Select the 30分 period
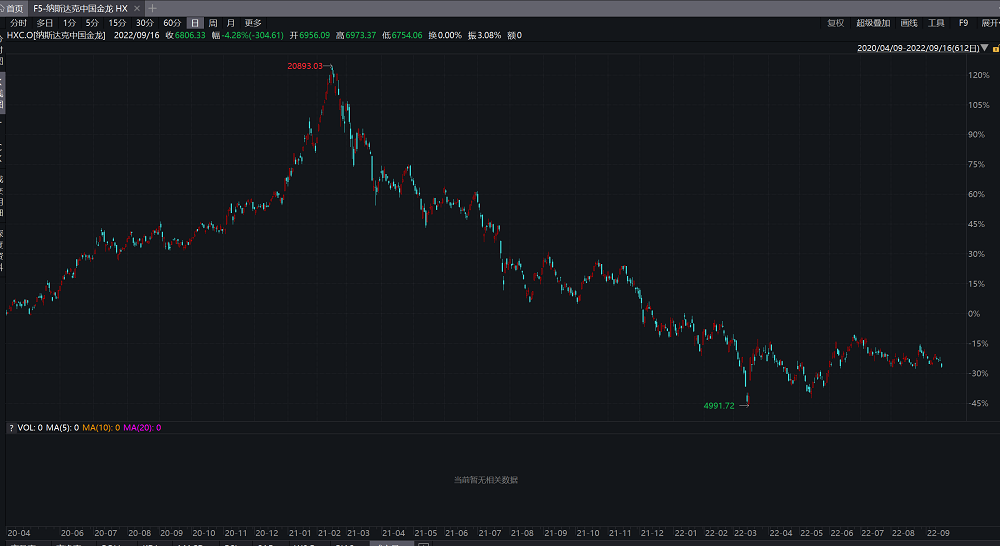This screenshot has height=546, width=1000. point(145,23)
